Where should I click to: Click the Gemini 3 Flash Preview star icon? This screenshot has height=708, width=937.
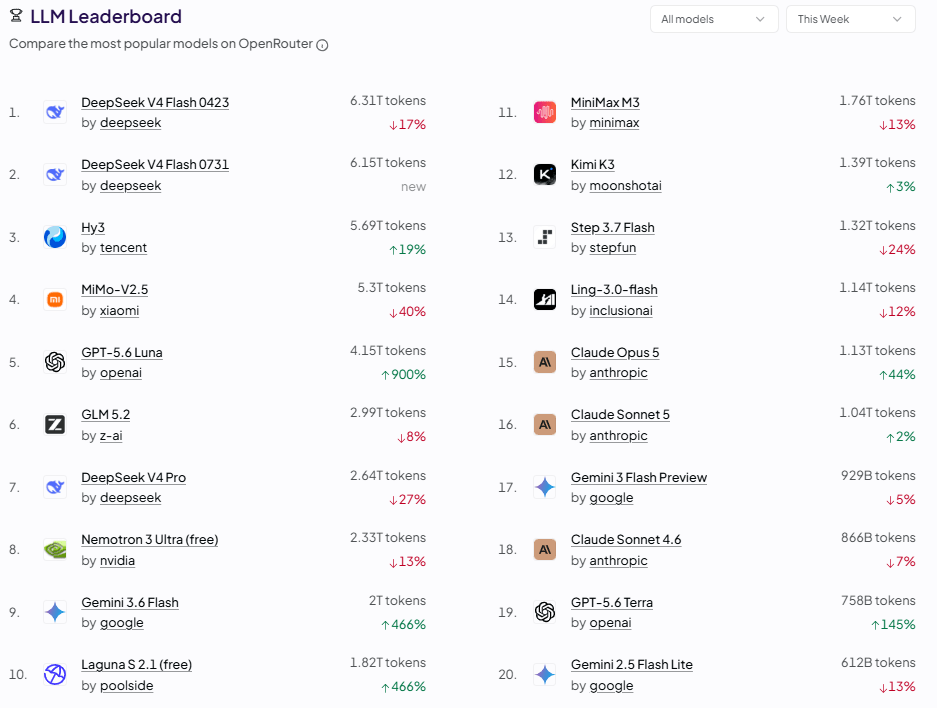pos(544,487)
